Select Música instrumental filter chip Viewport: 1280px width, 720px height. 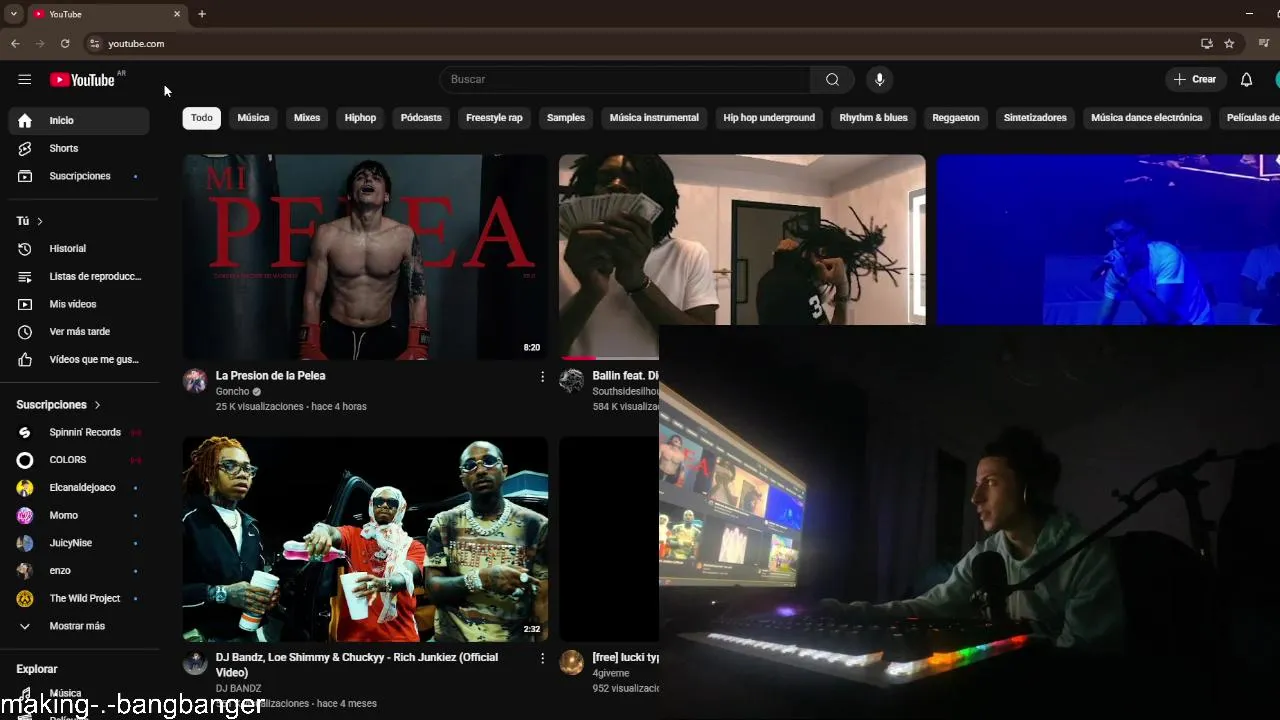654,118
